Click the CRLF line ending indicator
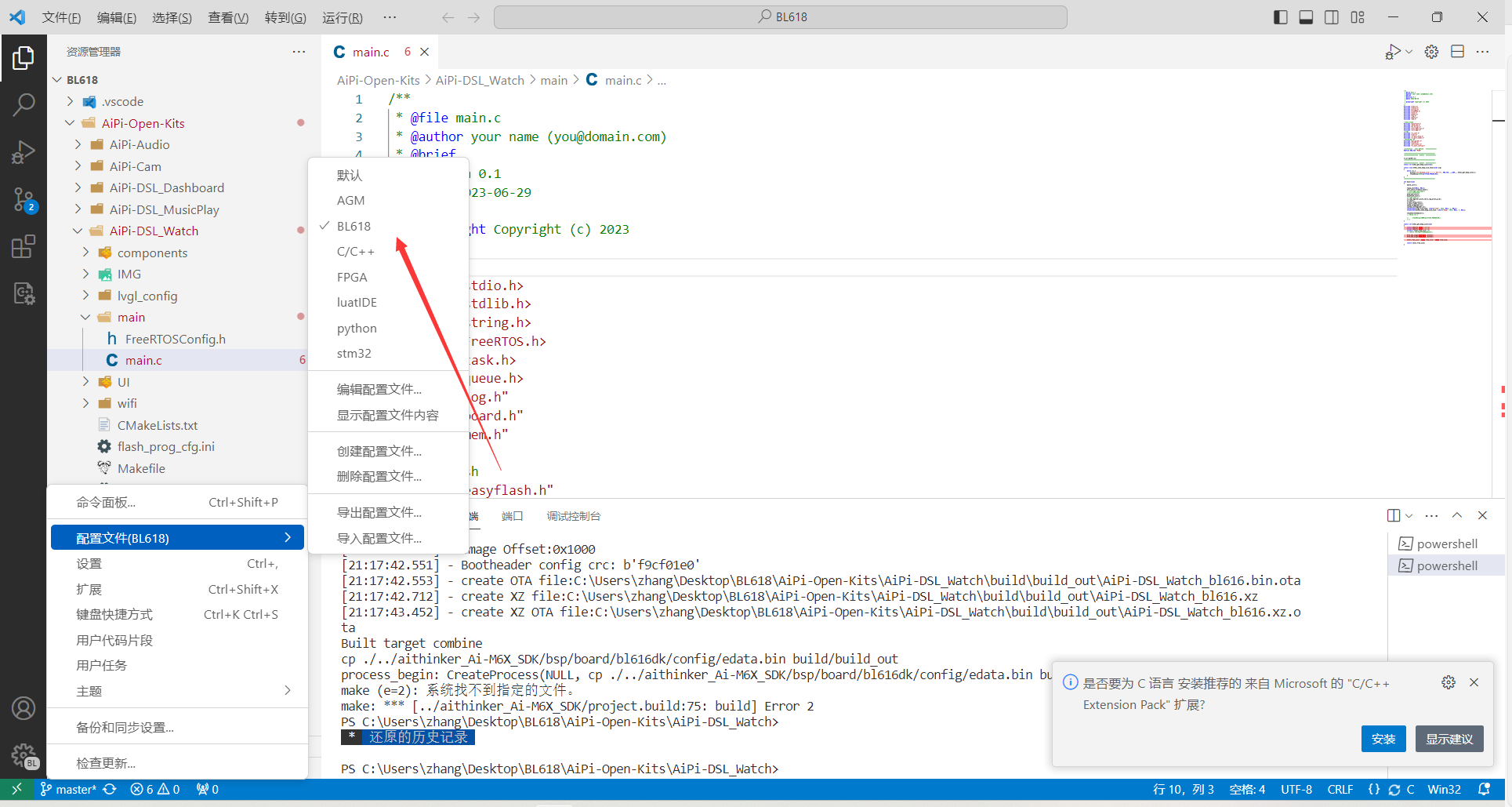 pos(1340,789)
